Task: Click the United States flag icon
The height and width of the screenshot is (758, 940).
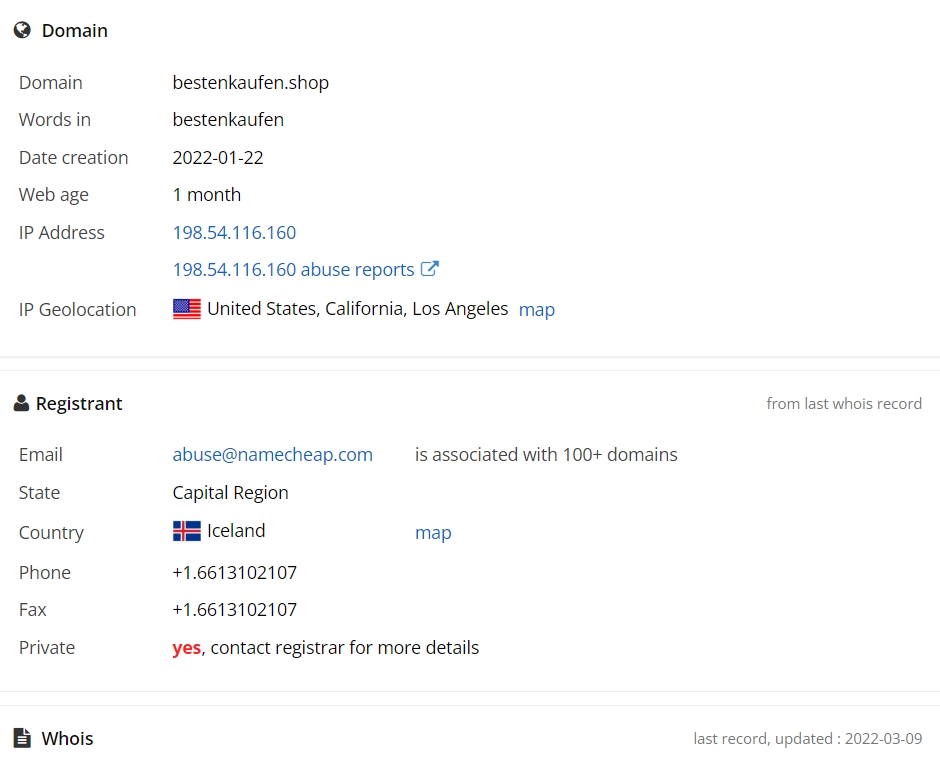Action: click(187, 309)
